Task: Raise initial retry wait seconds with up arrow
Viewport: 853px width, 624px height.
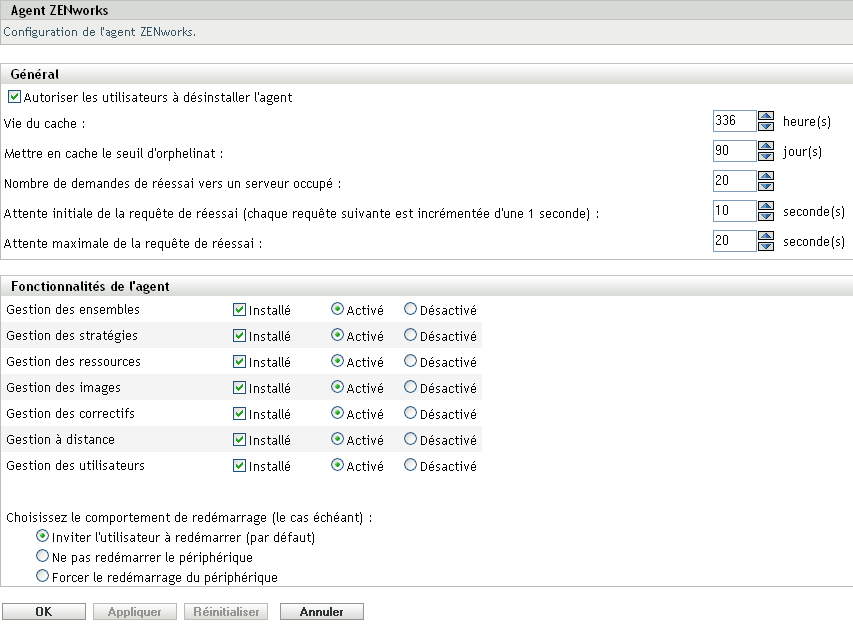Action: 767,206
